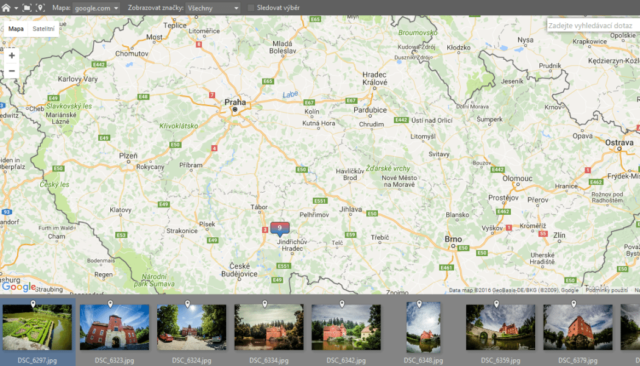
Task: Expand the Zobrazovat značky Všechny dropdown
Action: point(213,8)
